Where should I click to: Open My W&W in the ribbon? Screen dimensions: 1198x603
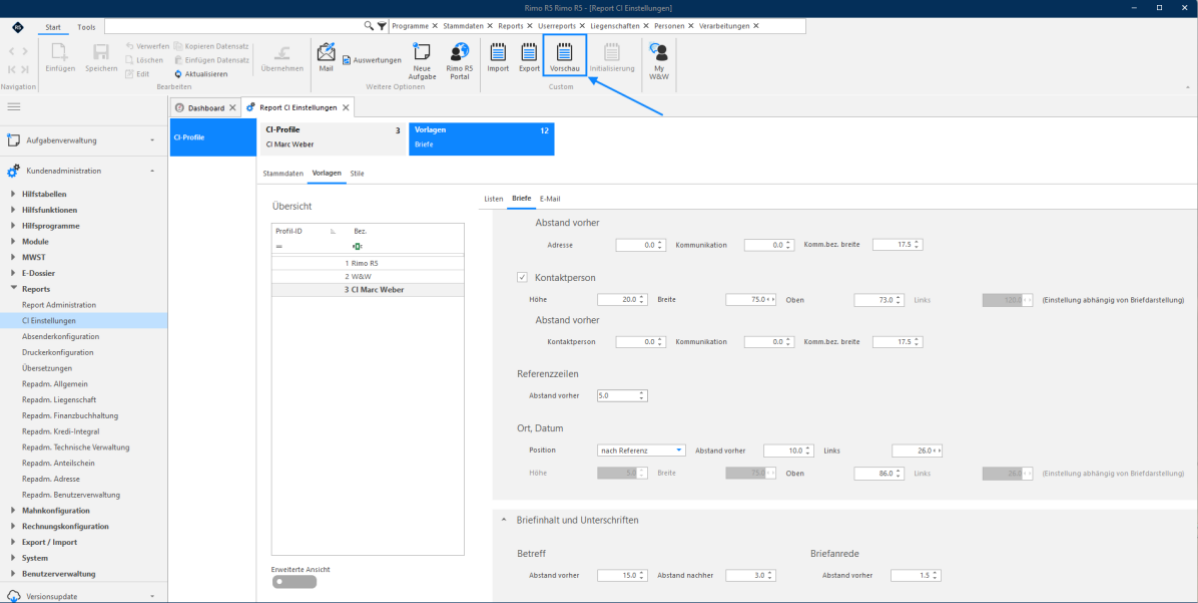tap(657, 61)
